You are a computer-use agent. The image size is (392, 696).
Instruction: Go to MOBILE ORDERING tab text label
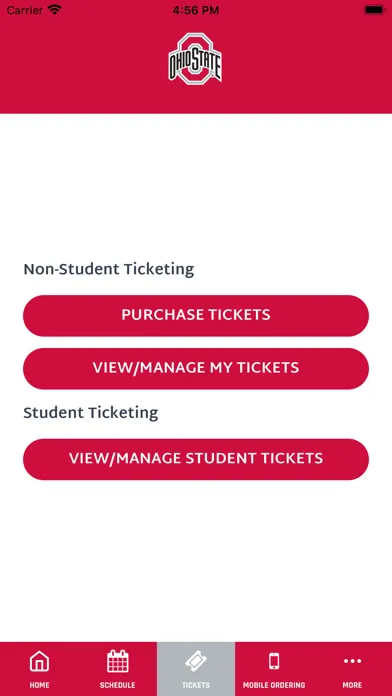[274, 685]
